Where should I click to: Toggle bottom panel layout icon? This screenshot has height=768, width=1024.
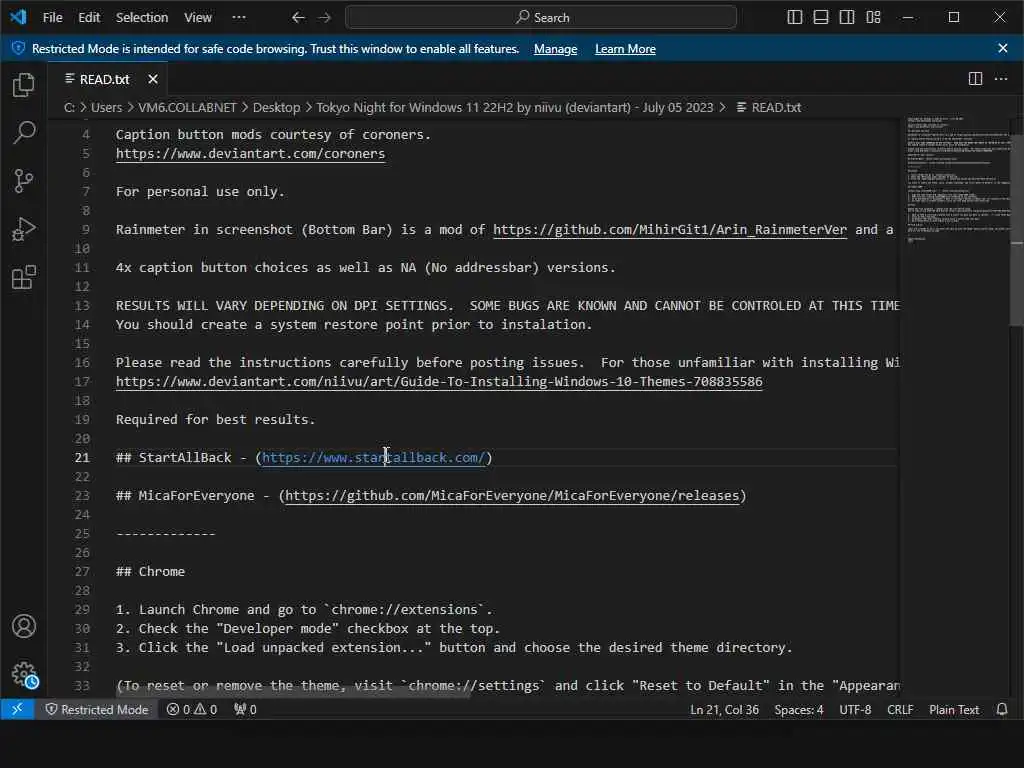tap(821, 18)
